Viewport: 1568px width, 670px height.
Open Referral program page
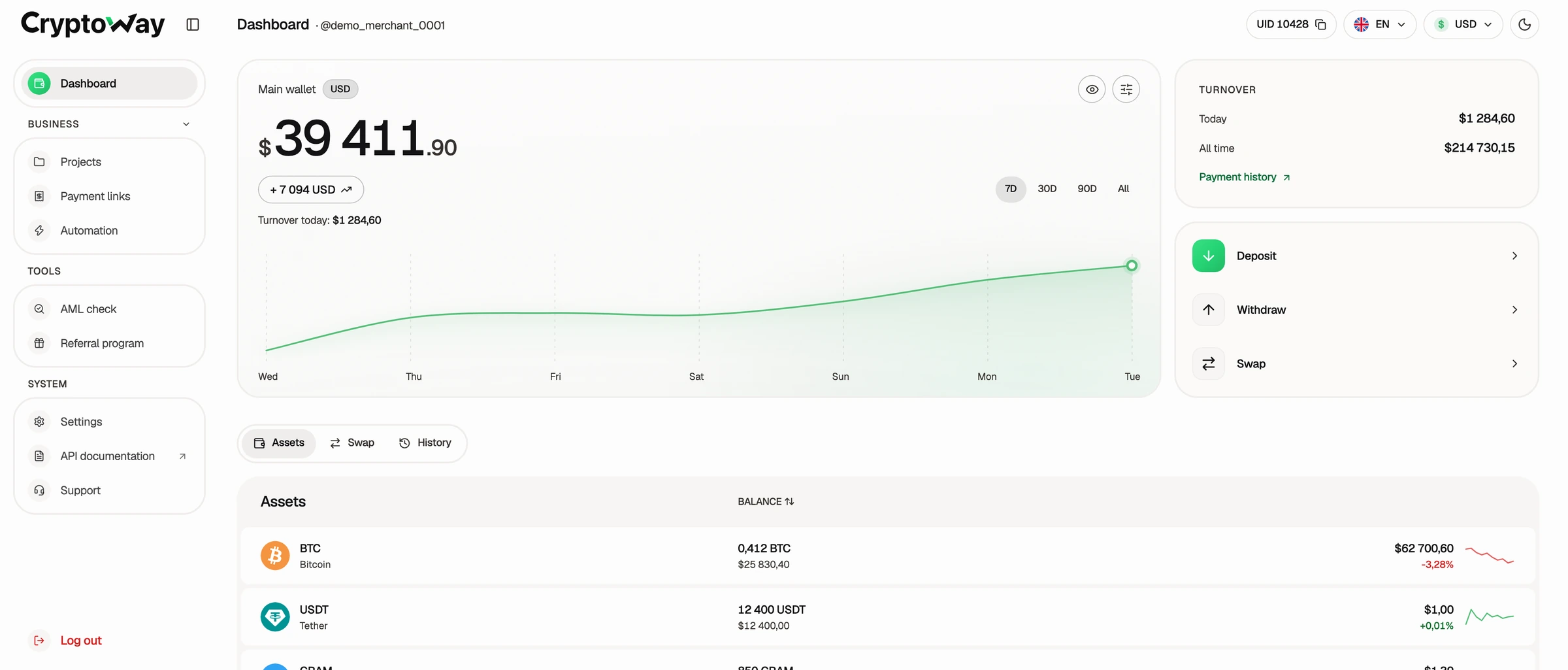coord(109,343)
